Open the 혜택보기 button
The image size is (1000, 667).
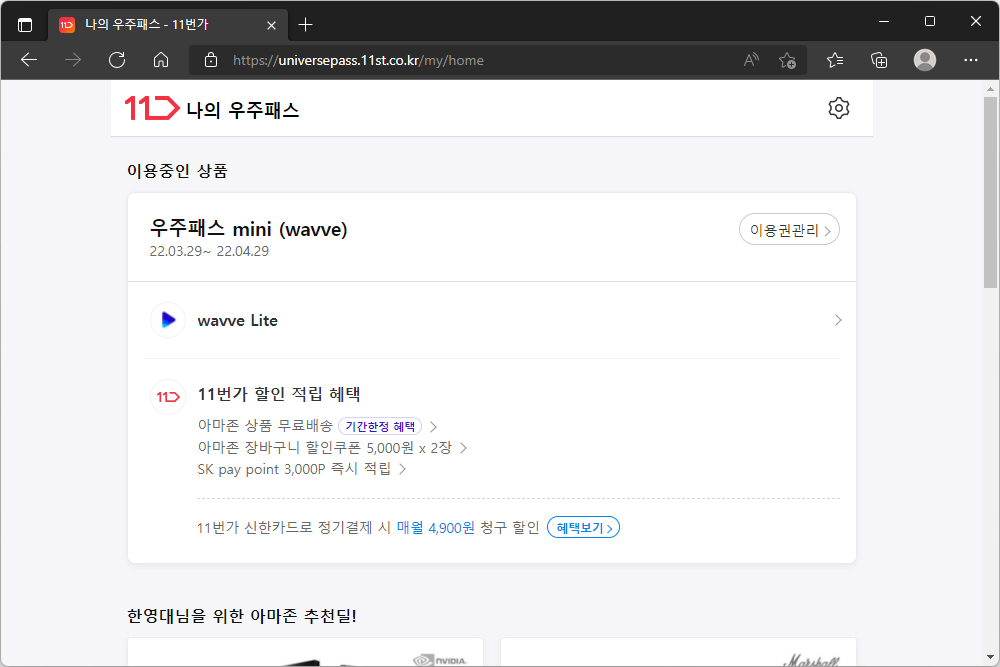point(584,527)
